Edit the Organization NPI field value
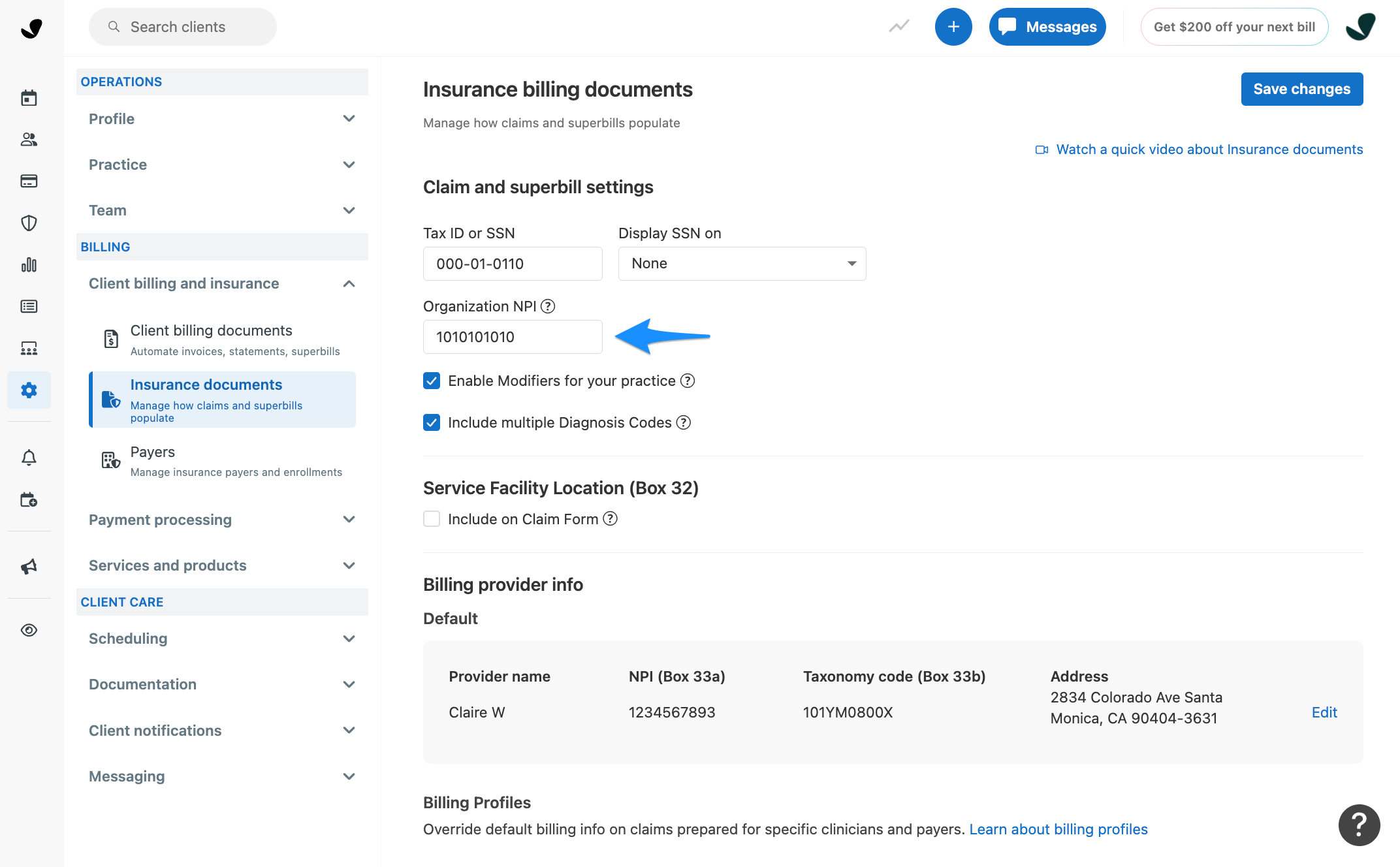This screenshot has width=1400, height=867. point(513,337)
